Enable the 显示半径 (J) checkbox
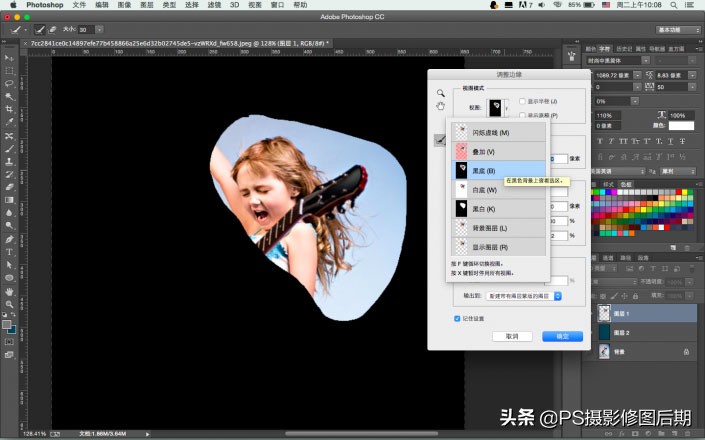This screenshot has height=440, width=705. tap(523, 101)
